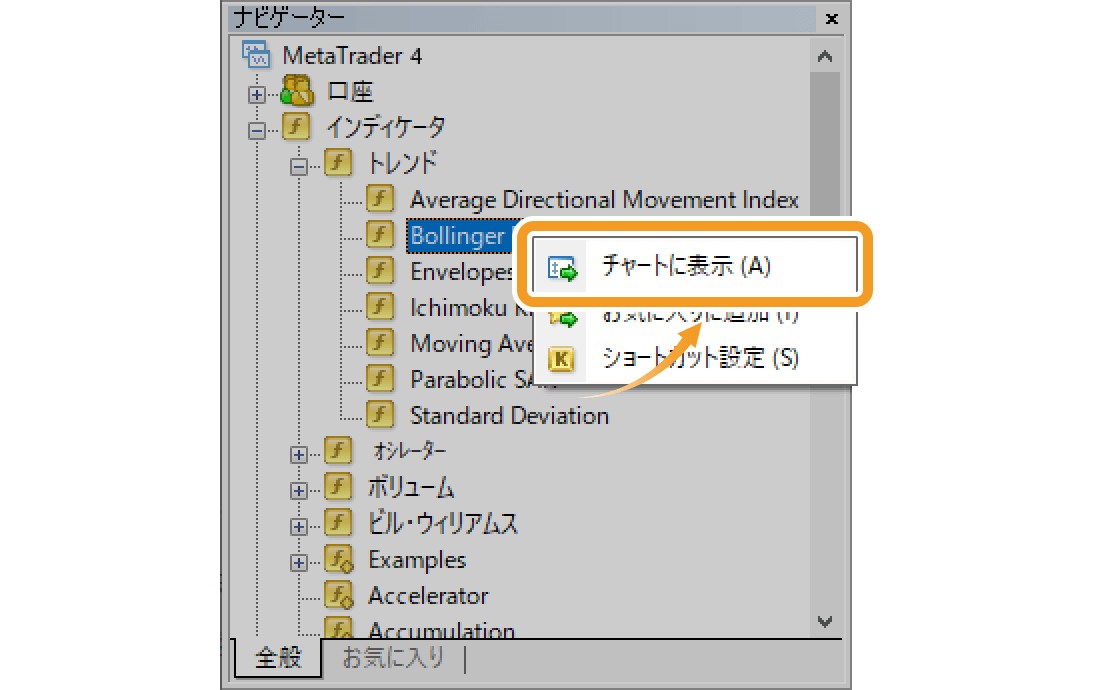
Task: Select the Accelerator indicator label
Action: coord(428,596)
